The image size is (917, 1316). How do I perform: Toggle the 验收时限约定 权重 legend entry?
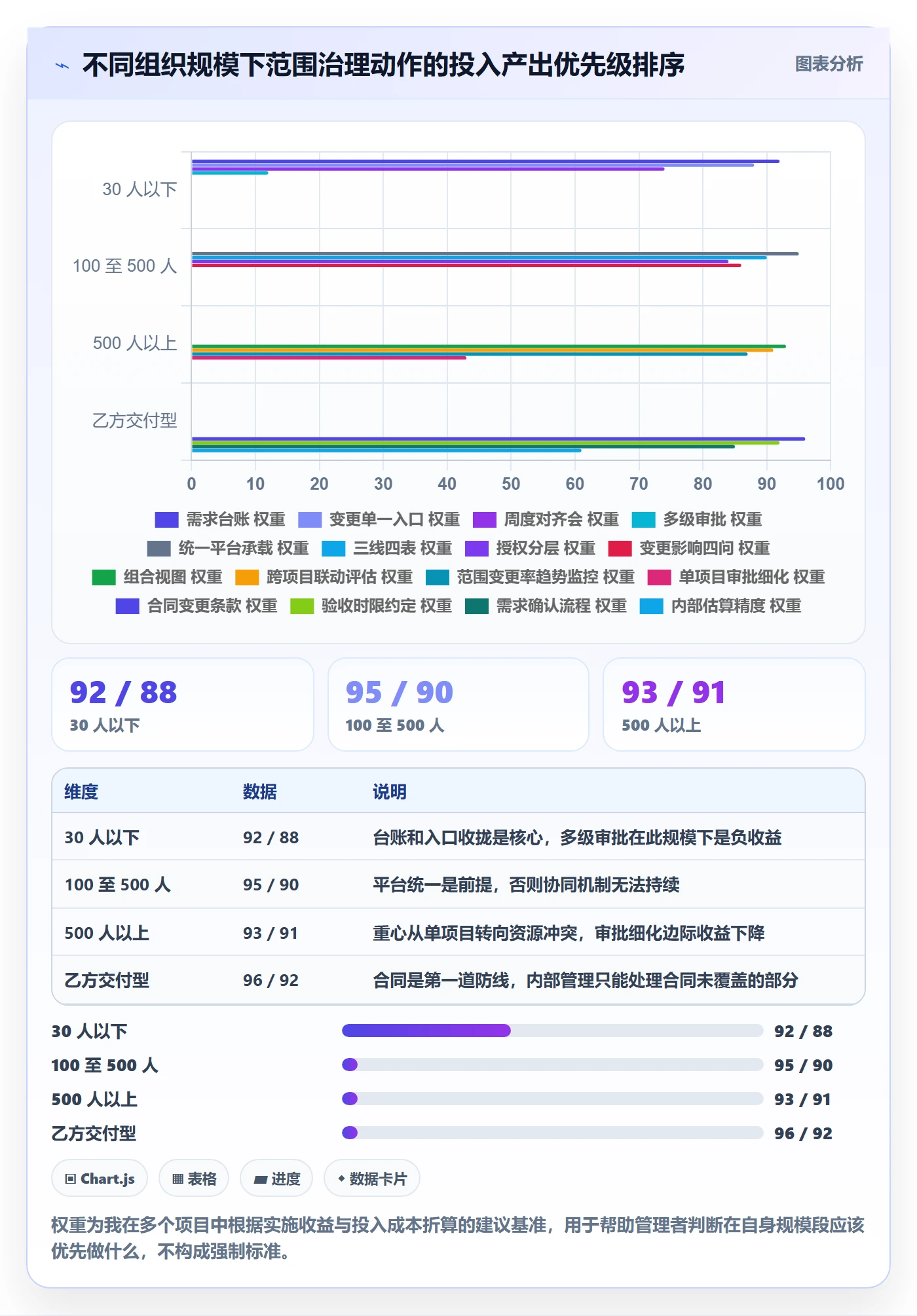click(371, 606)
